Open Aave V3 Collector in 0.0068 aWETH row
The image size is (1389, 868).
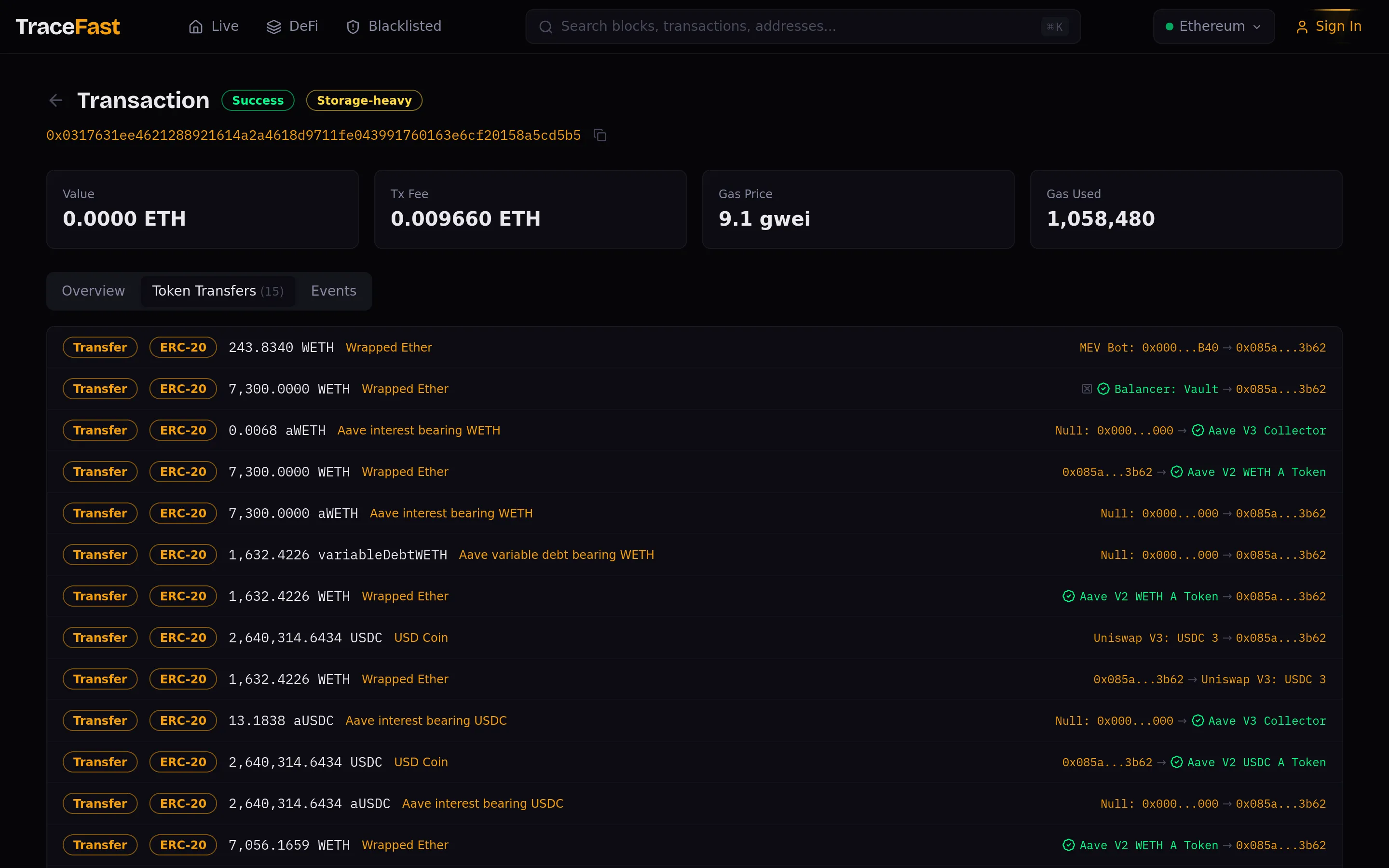1267,431
